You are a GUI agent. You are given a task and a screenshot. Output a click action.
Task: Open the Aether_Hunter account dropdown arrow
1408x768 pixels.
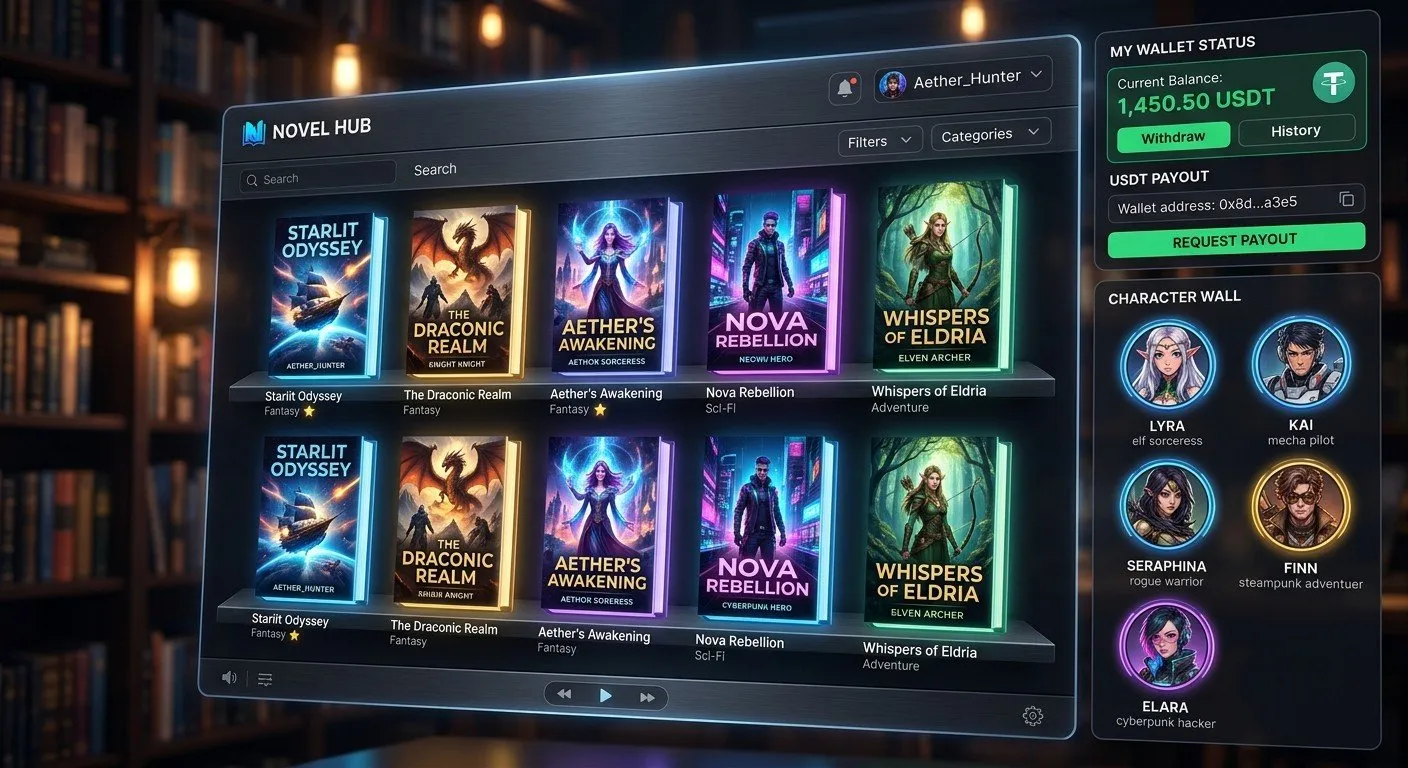1035,74
